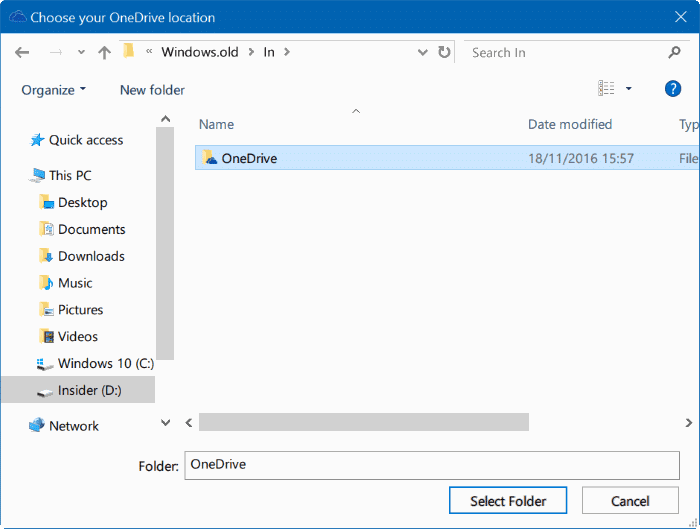Screen dimensions: 700x529
Task: Click the Windows 10 (C:) drive icon
Action: (45, 364)
